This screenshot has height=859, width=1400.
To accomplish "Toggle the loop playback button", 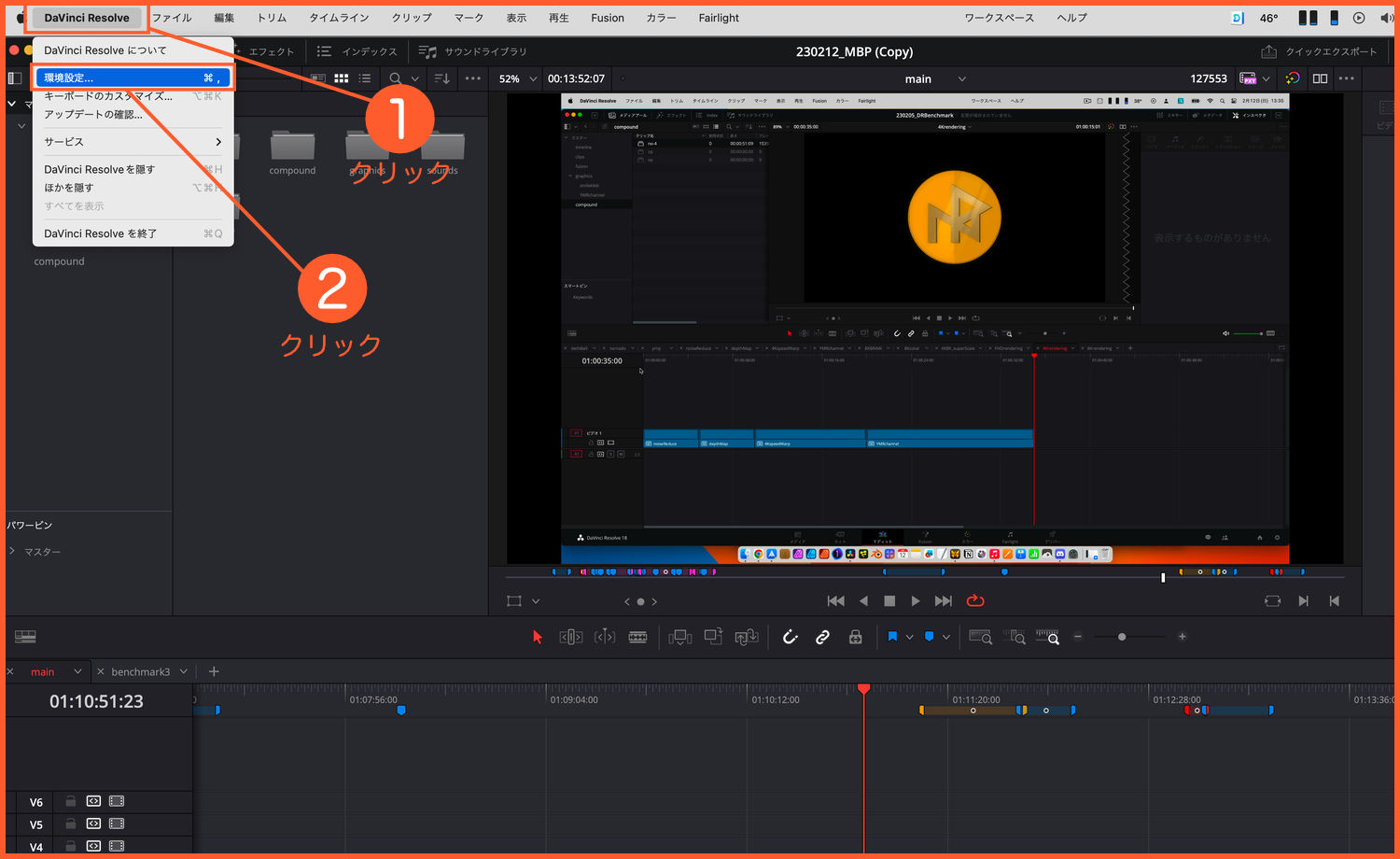I will (x=975, y=601).
